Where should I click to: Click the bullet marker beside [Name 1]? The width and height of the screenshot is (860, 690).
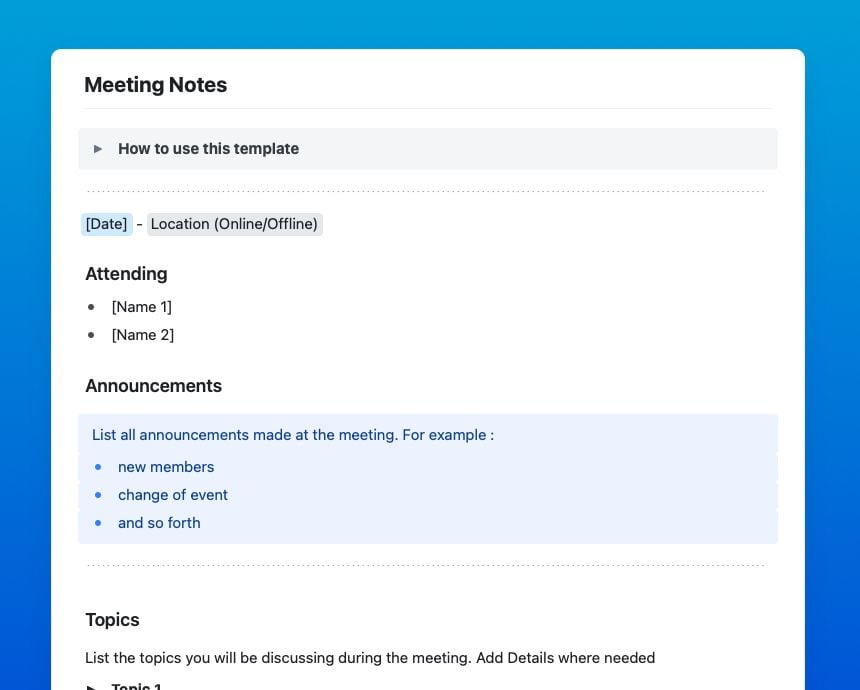(92, 307)
